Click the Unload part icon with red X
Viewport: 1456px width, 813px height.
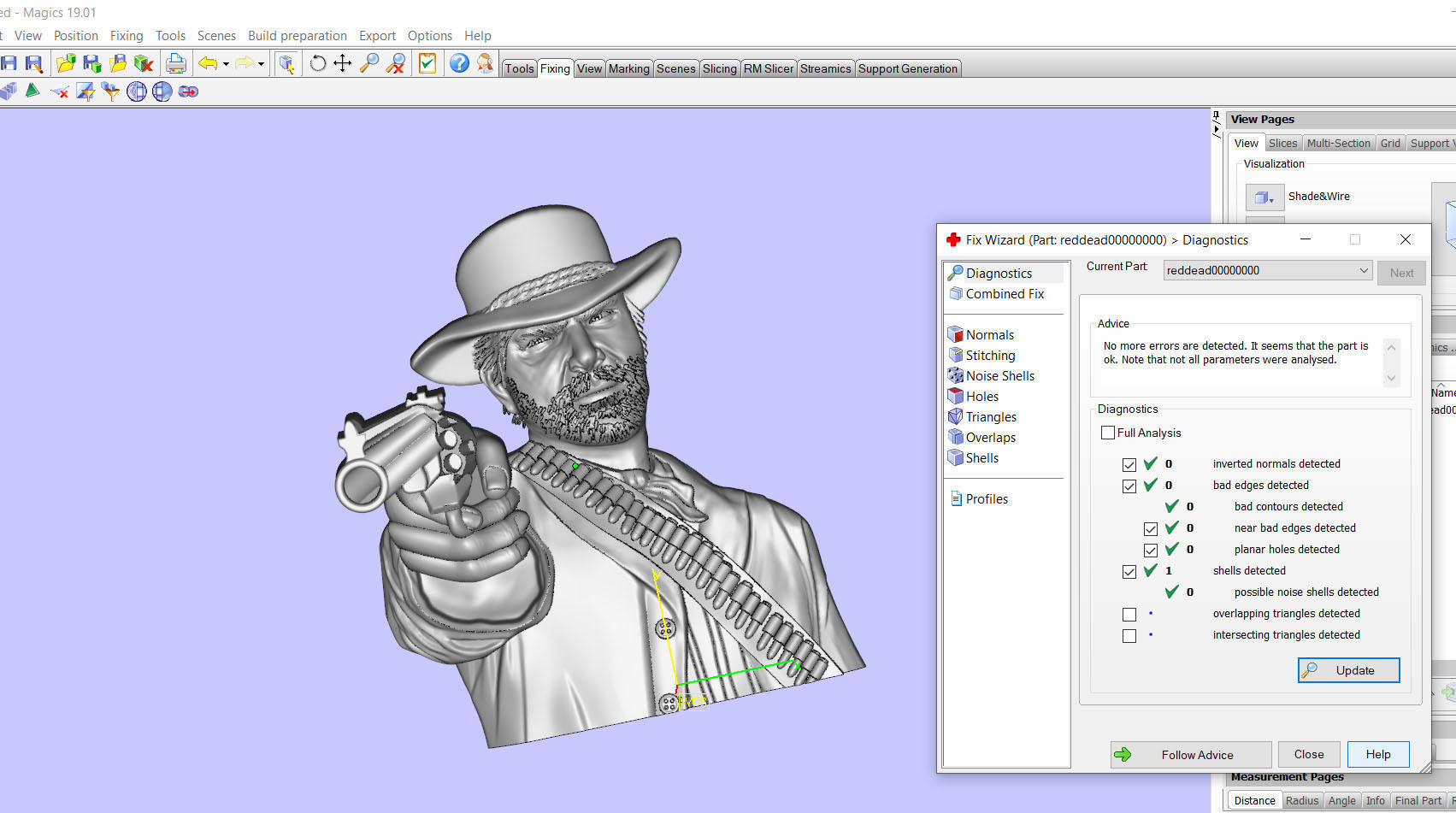pos(144,63)
